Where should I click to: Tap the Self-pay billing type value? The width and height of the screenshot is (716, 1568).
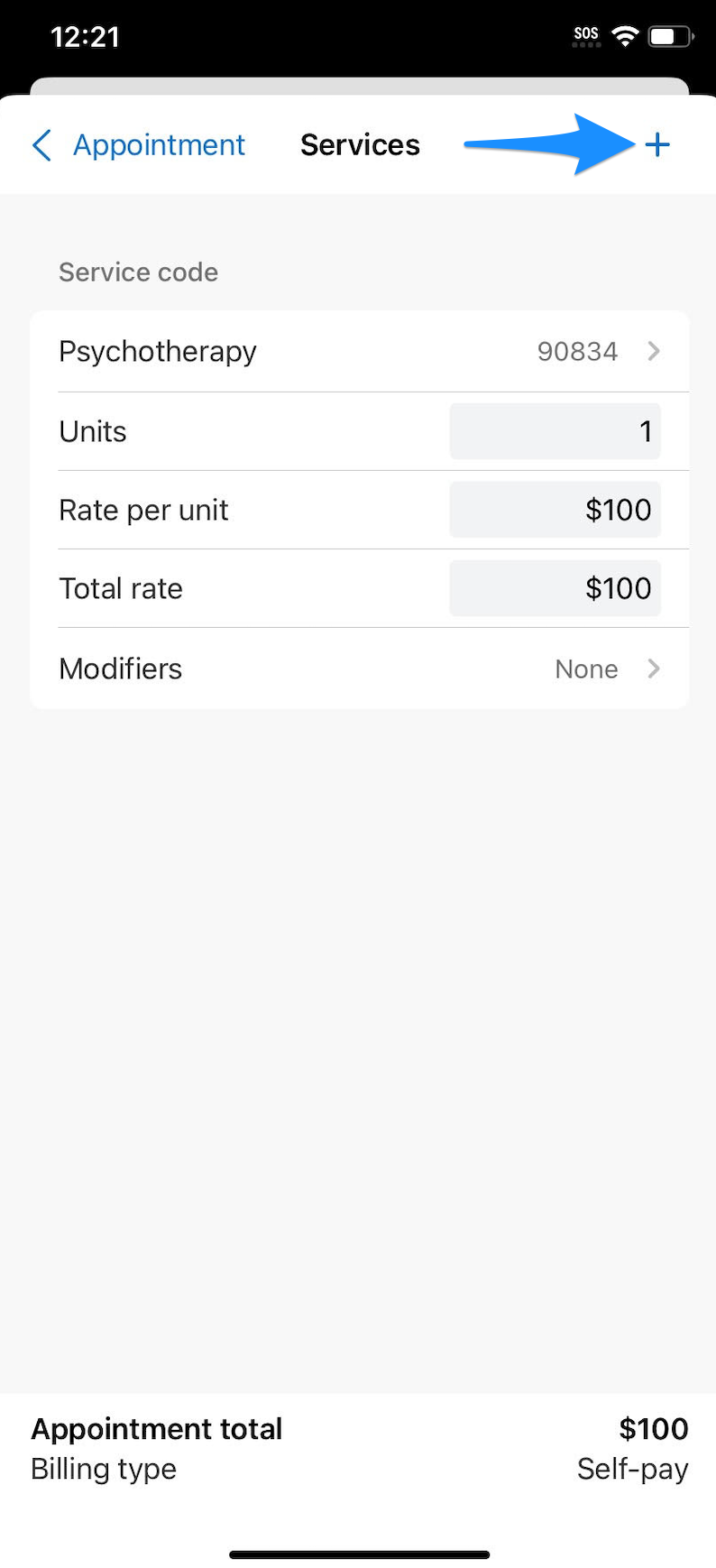pos(632,1469)
